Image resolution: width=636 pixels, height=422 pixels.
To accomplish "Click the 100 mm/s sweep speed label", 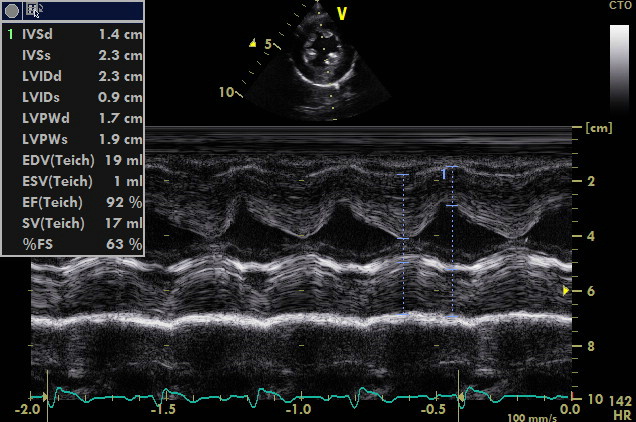I will [x=529, y=418].
